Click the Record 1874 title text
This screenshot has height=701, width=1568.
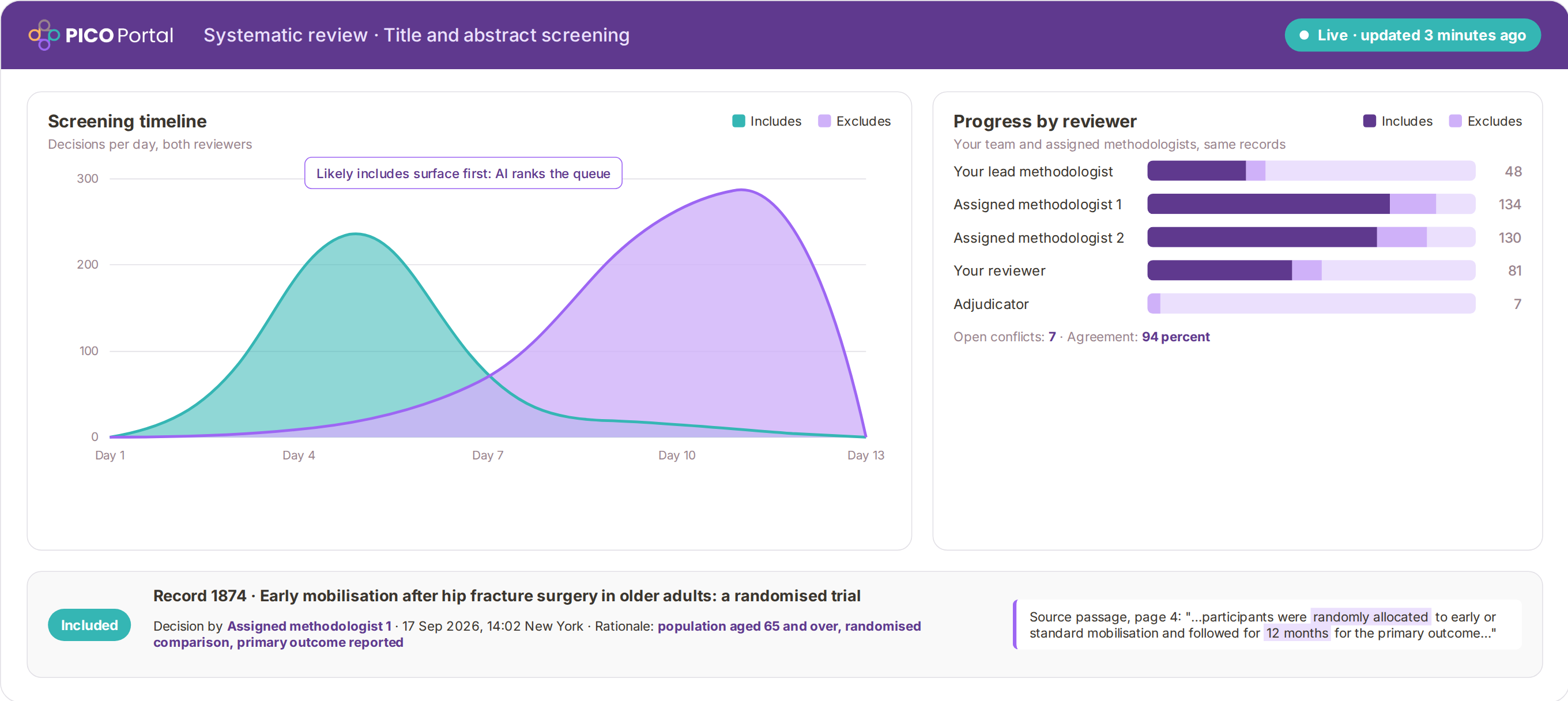[507, 596]
